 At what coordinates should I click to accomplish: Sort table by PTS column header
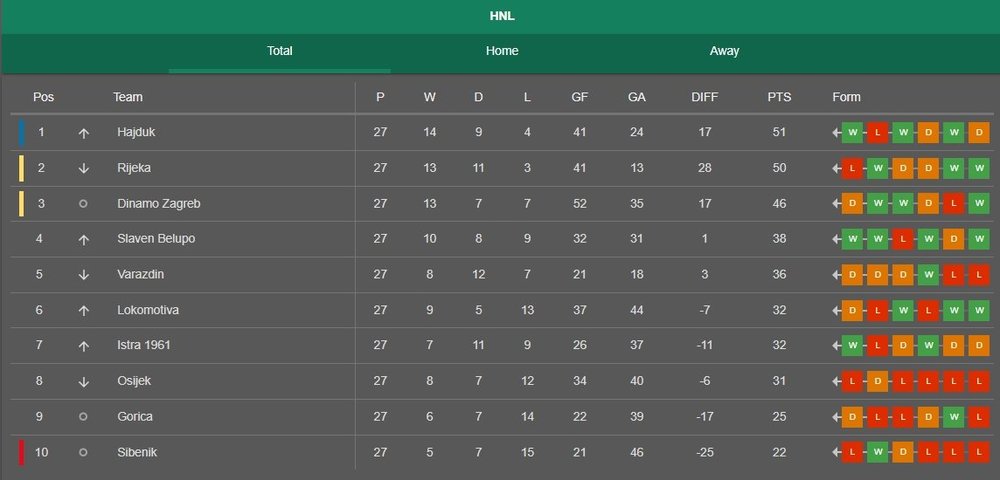pos(779,97)
